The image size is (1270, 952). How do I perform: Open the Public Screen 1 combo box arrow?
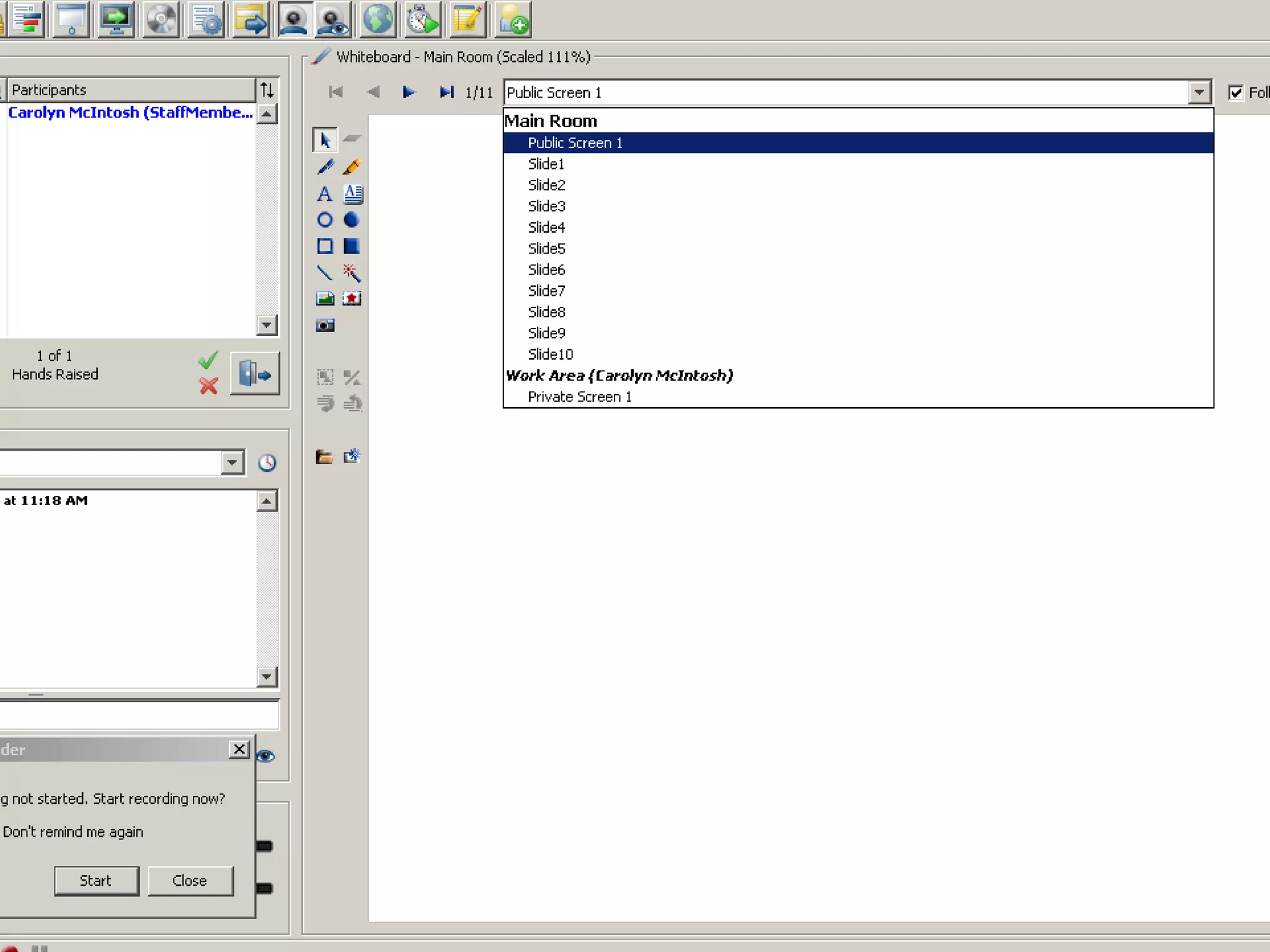pyautogui.click(x=1199, y=93)
